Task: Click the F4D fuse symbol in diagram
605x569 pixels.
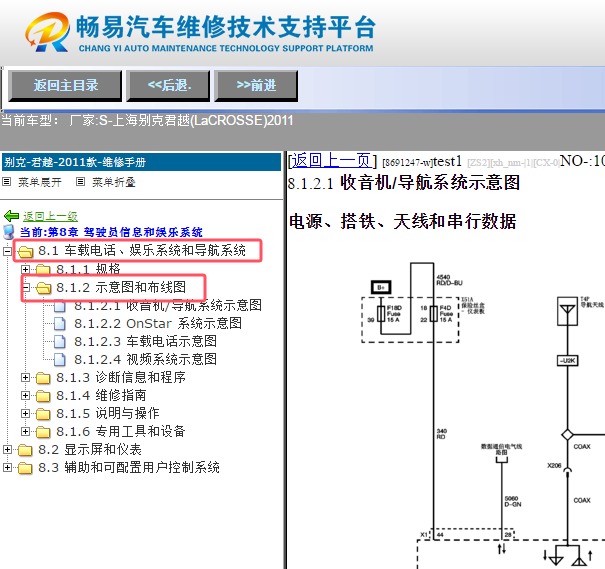Action: point(434,314)
